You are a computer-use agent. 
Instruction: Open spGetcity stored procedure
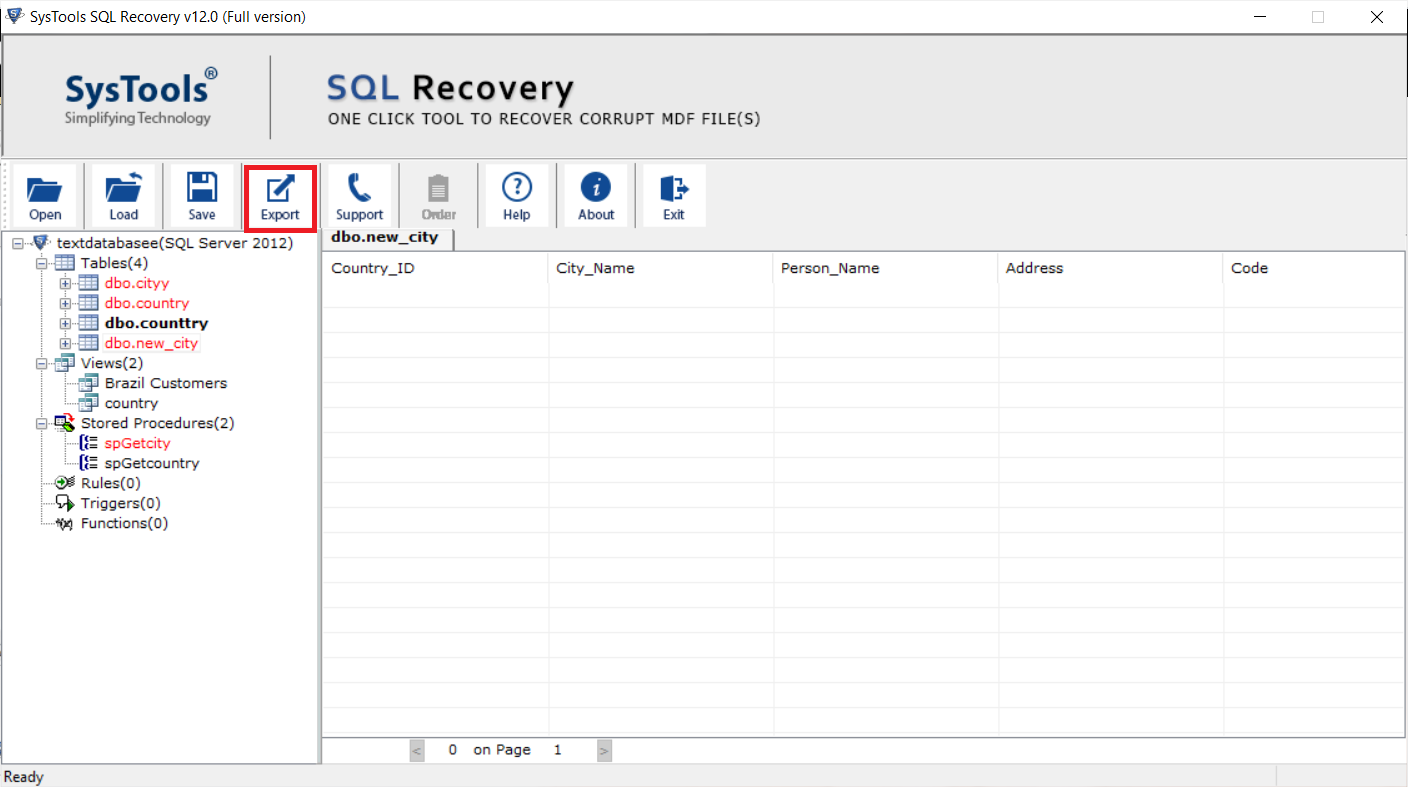[x=138, y=443]
